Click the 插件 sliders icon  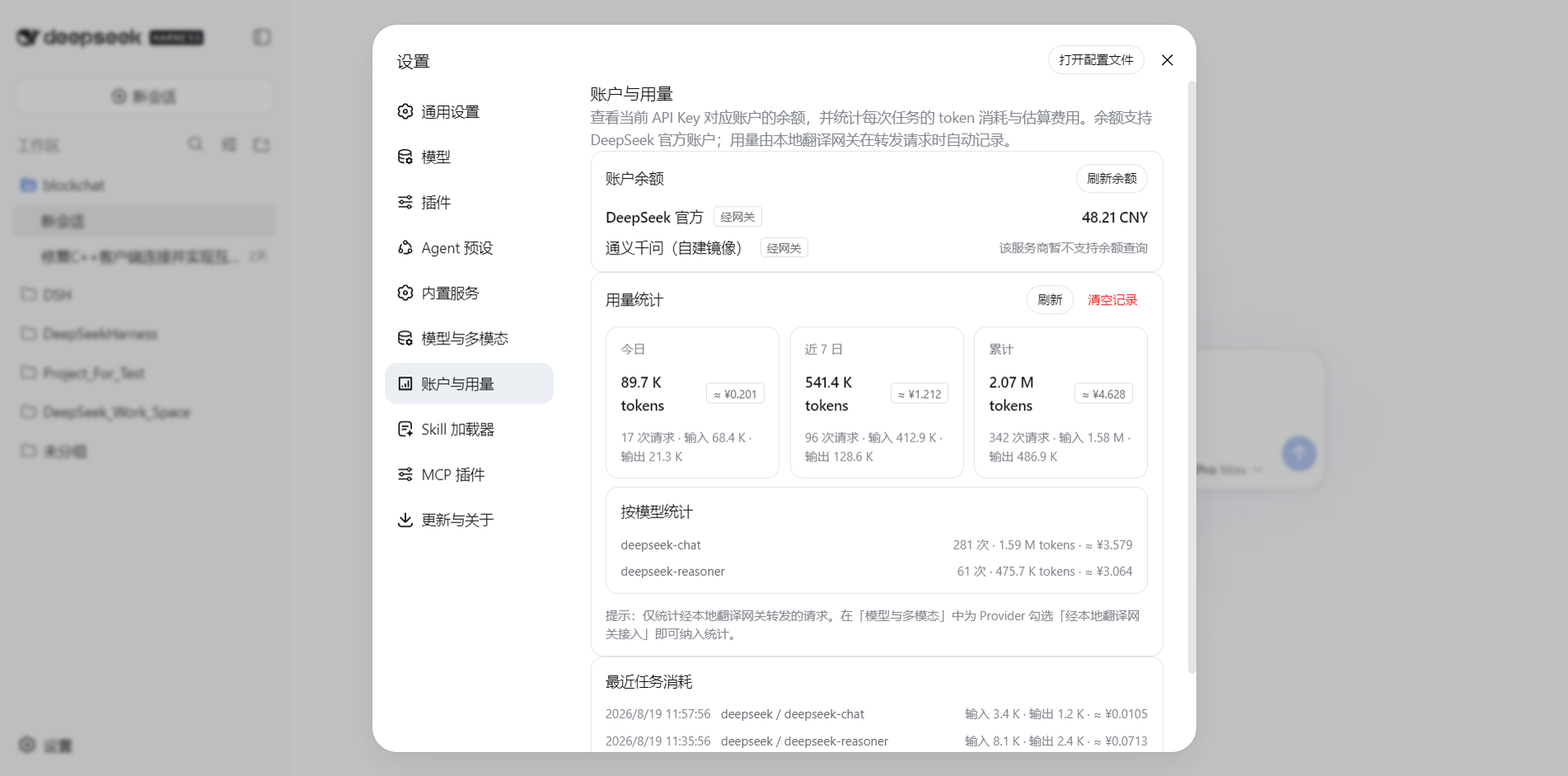tap(405, 202)
